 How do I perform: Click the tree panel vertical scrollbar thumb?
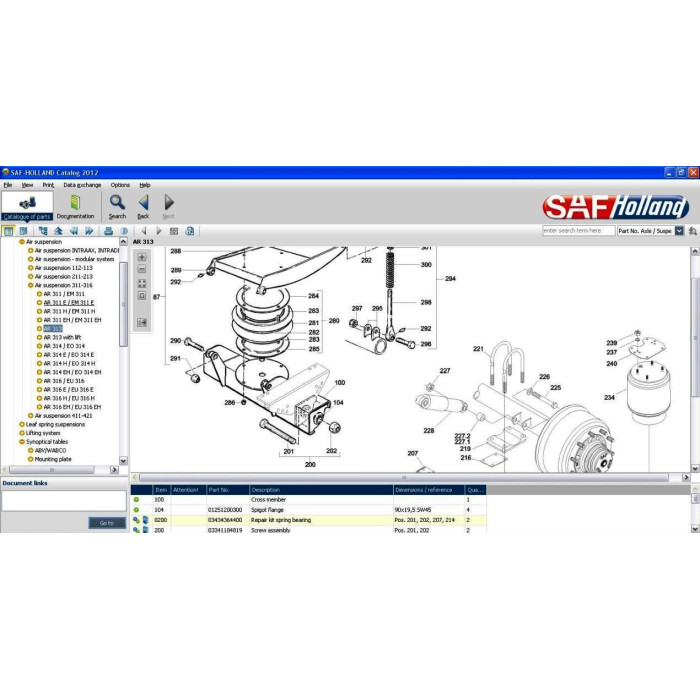[x=124, y=304]
